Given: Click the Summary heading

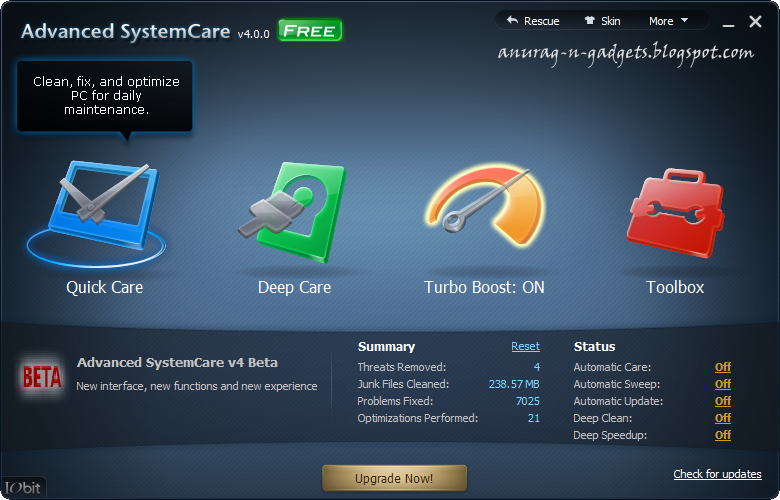Looking at the screenshot, I should click(387, 347).
